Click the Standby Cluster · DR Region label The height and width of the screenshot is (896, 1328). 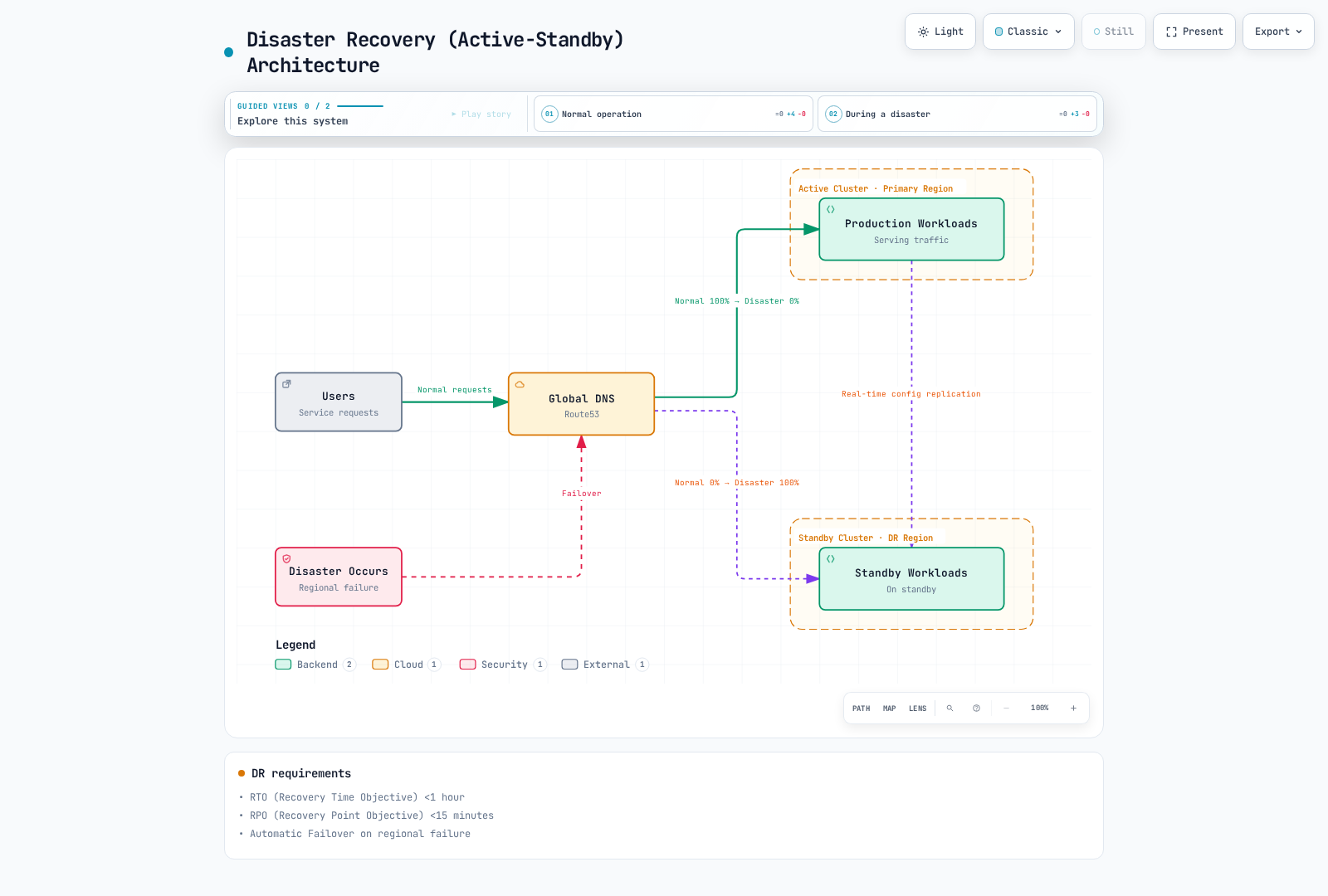click(866, 538)
